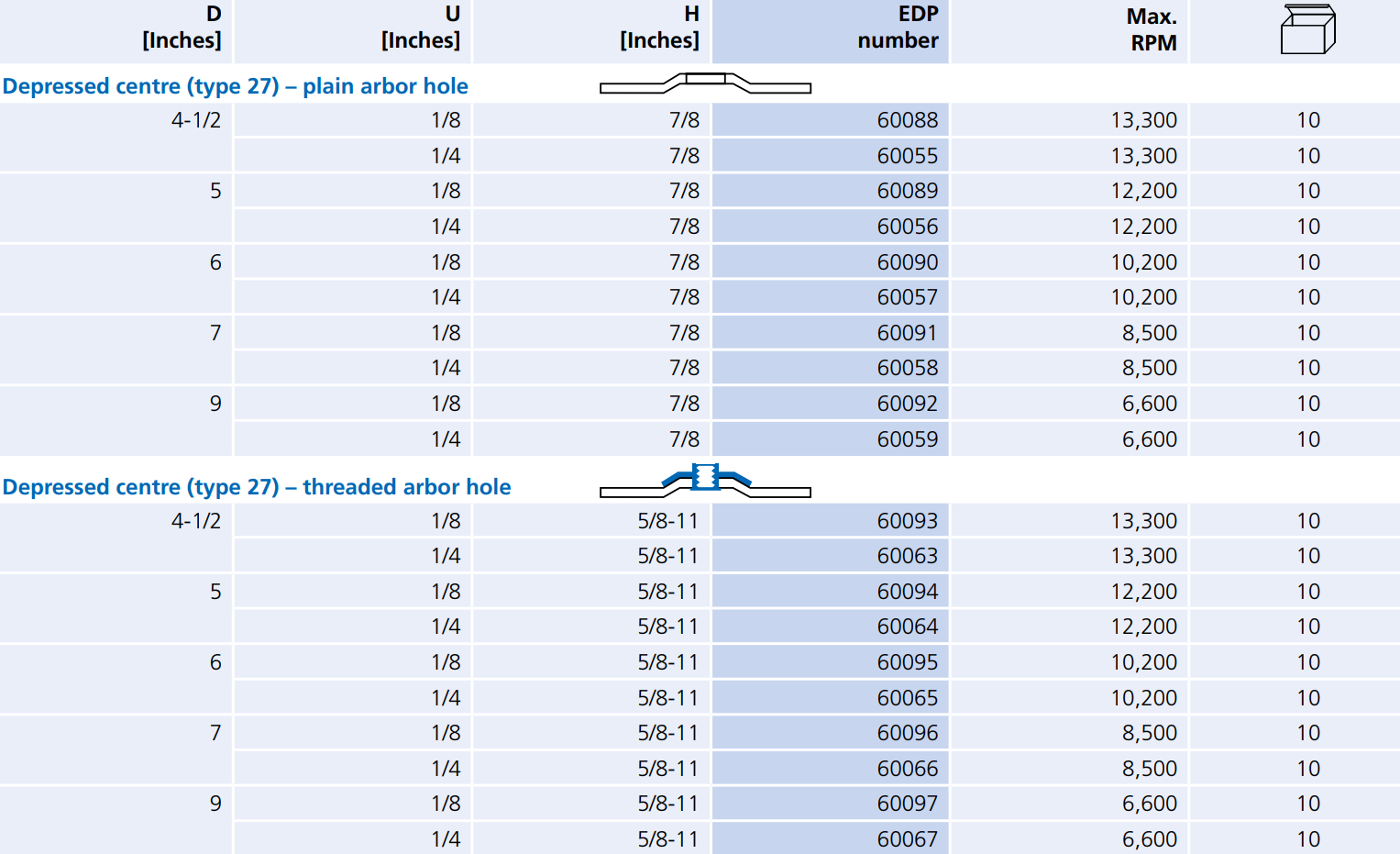Viewport: 1400px width, 854px height.
Task: Click EDP number 60067
Action: [907, 839]
